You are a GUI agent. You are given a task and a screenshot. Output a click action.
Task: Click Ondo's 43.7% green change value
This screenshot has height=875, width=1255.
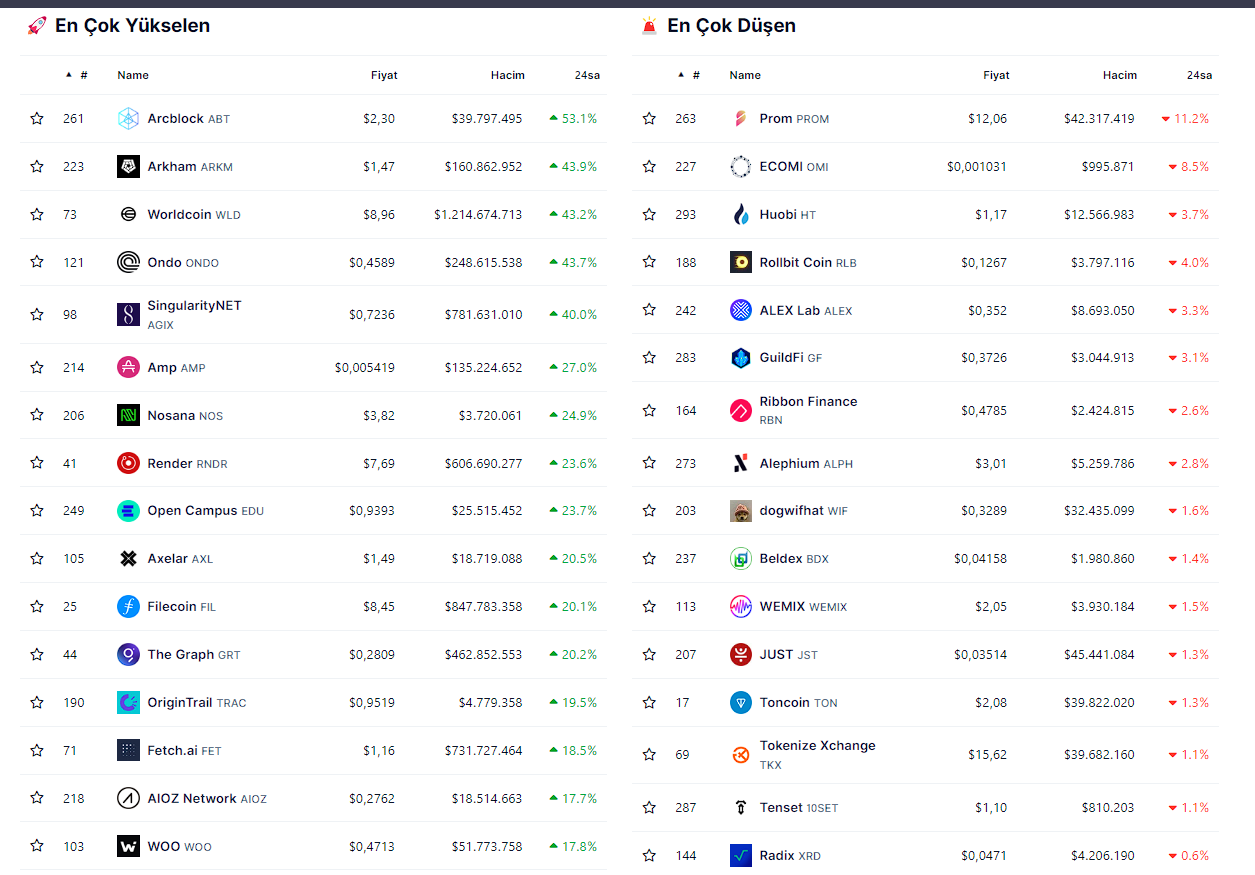pyautogui.click(x=578, y=263)
